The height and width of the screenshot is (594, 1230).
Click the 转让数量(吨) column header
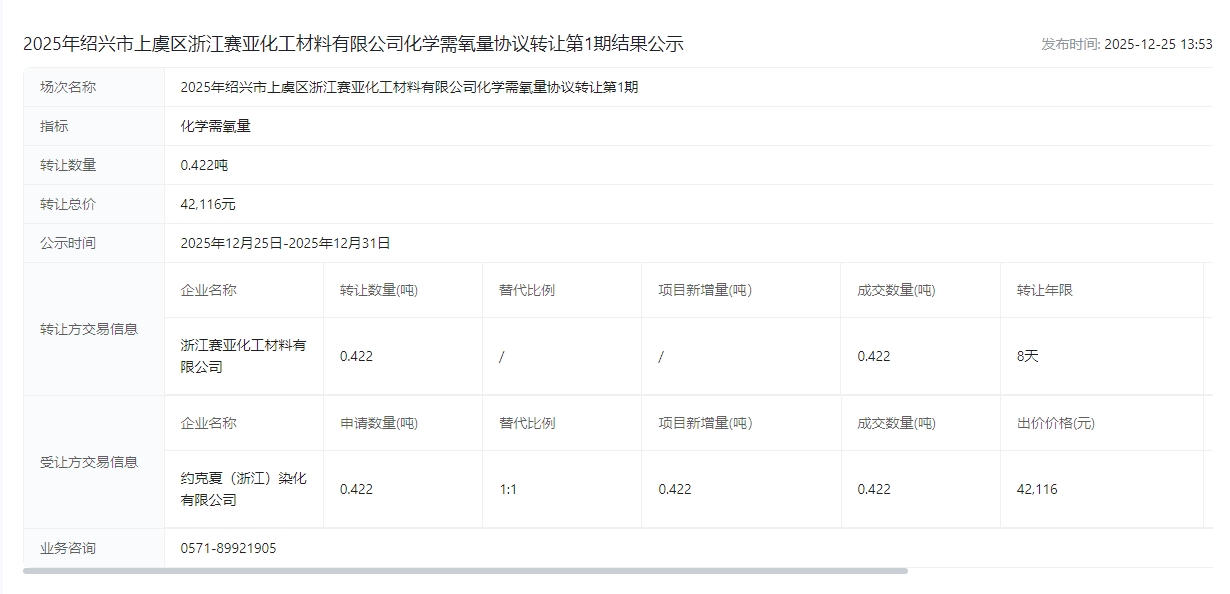[x=379, y=290]
